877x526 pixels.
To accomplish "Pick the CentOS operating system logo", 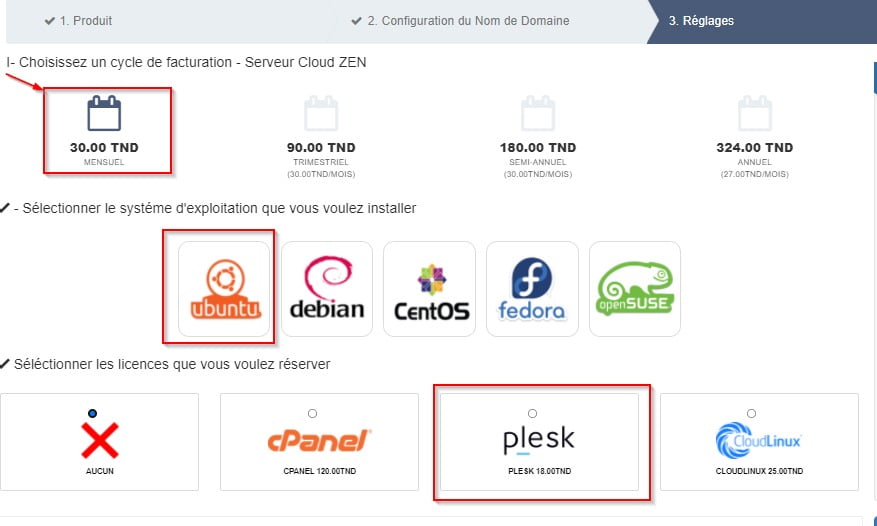I will 429,288.
